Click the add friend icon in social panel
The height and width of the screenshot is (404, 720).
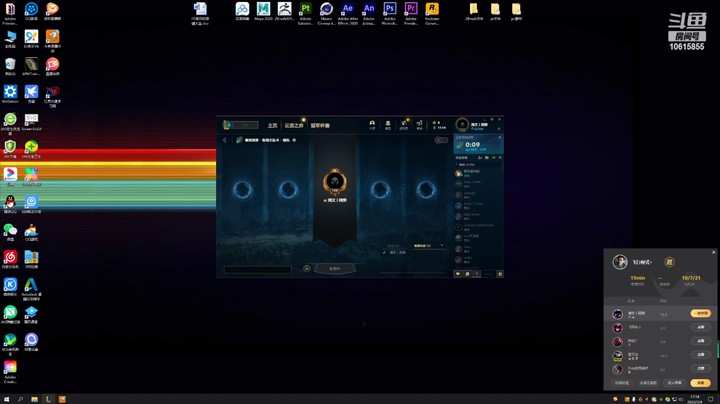point(480,157)
